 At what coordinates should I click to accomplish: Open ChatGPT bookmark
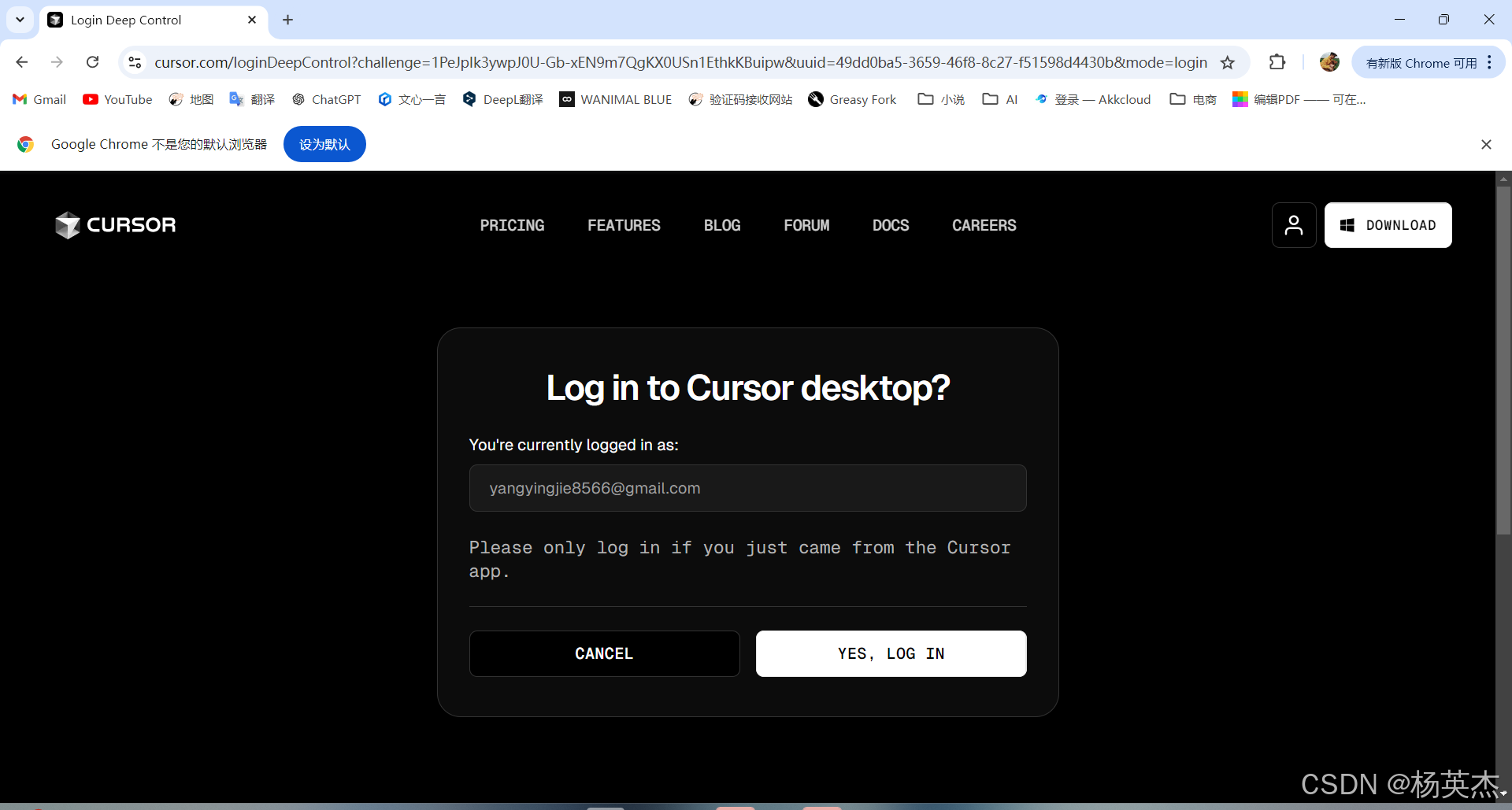[326, 99]
